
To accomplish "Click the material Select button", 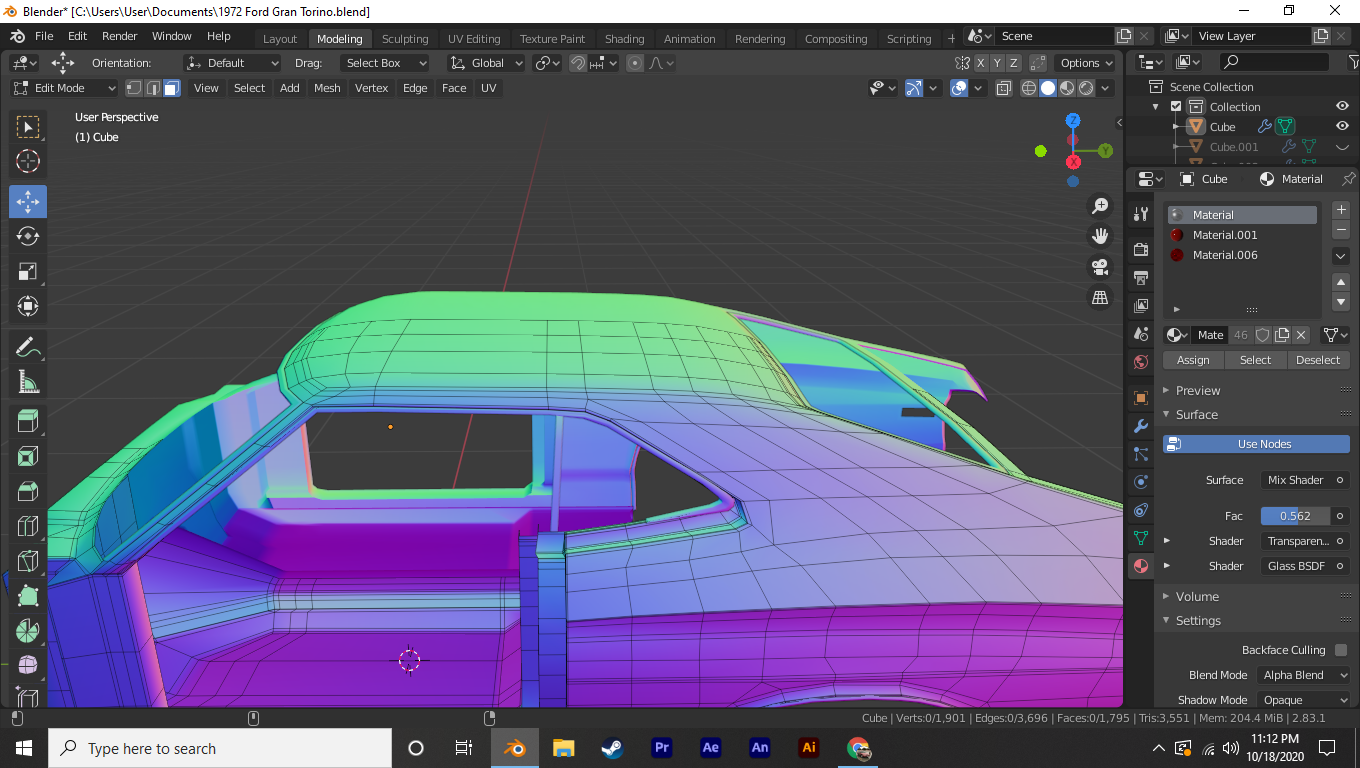I will click(x=1255, y=360).
